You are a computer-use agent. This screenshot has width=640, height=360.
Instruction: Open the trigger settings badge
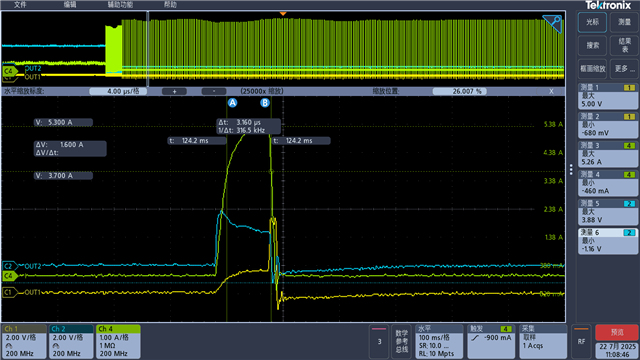tap(491, 342)
